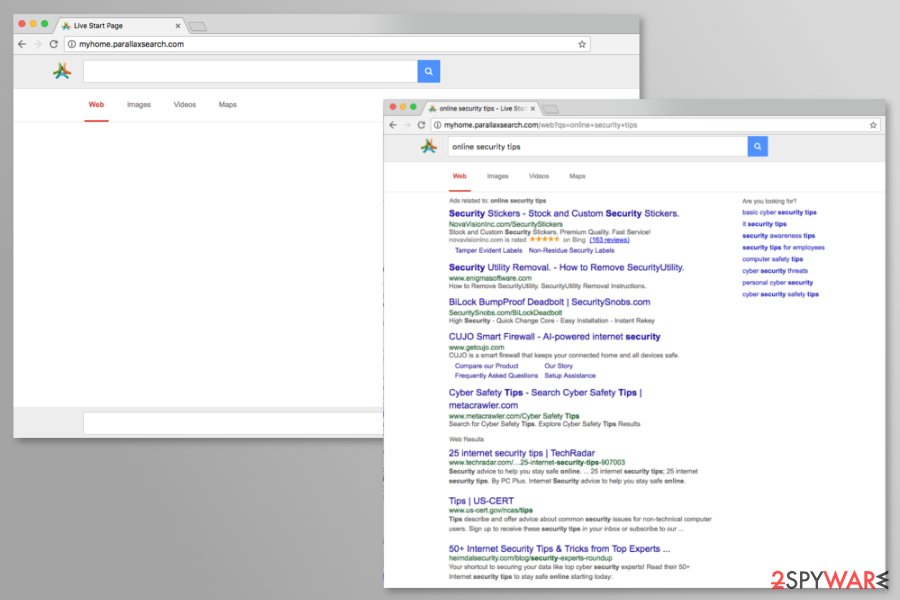This screenshot has height=600, width=900.
Task: Click the front window address bar URL
Action: (x=655, y=125)
